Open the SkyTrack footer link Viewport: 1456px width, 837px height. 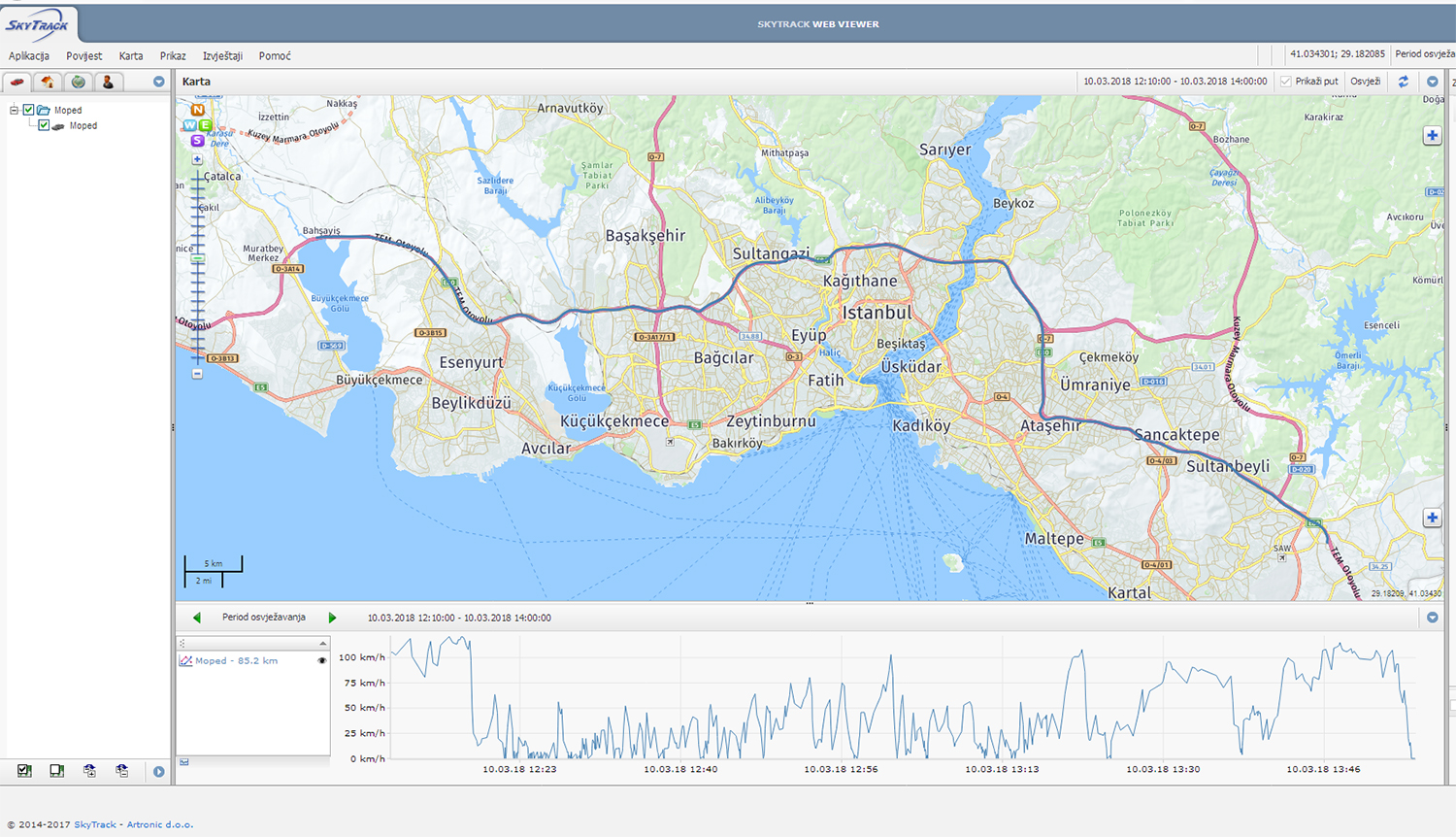(x=95, y=824)
